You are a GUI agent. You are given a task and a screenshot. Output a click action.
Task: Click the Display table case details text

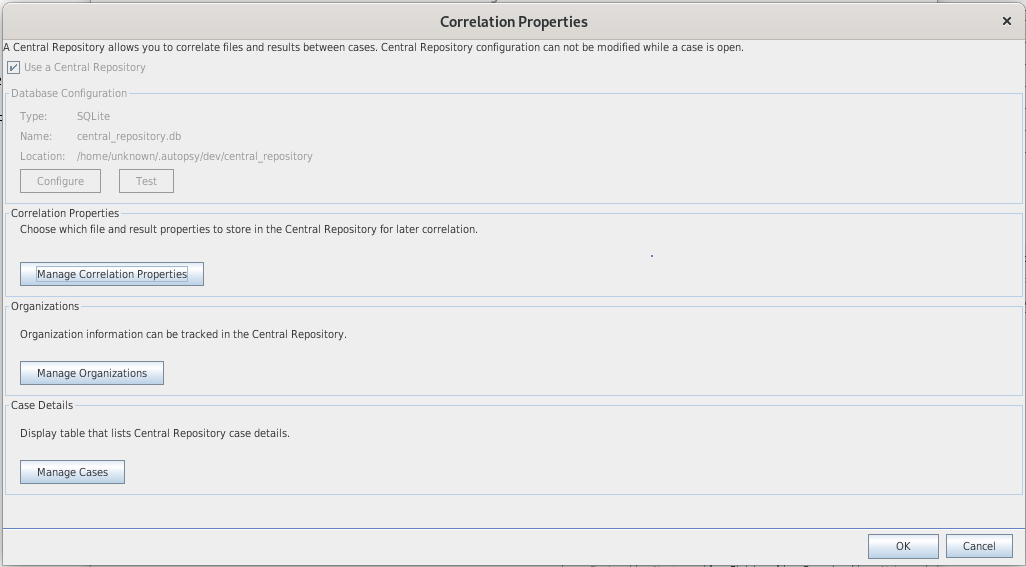click(155, 433)
